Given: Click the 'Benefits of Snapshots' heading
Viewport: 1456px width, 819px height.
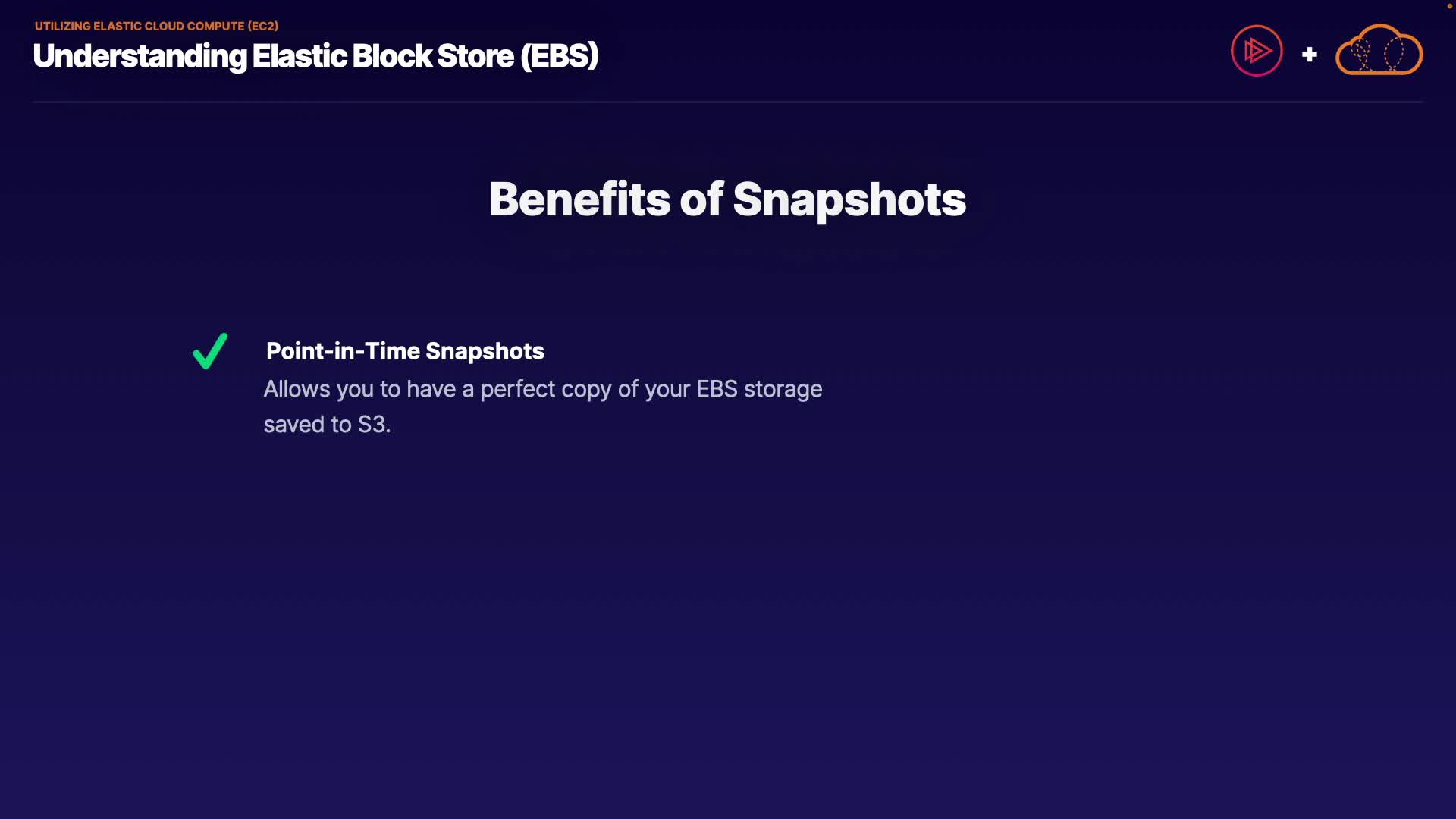Looking at the screenshot, I should [727, 199].
